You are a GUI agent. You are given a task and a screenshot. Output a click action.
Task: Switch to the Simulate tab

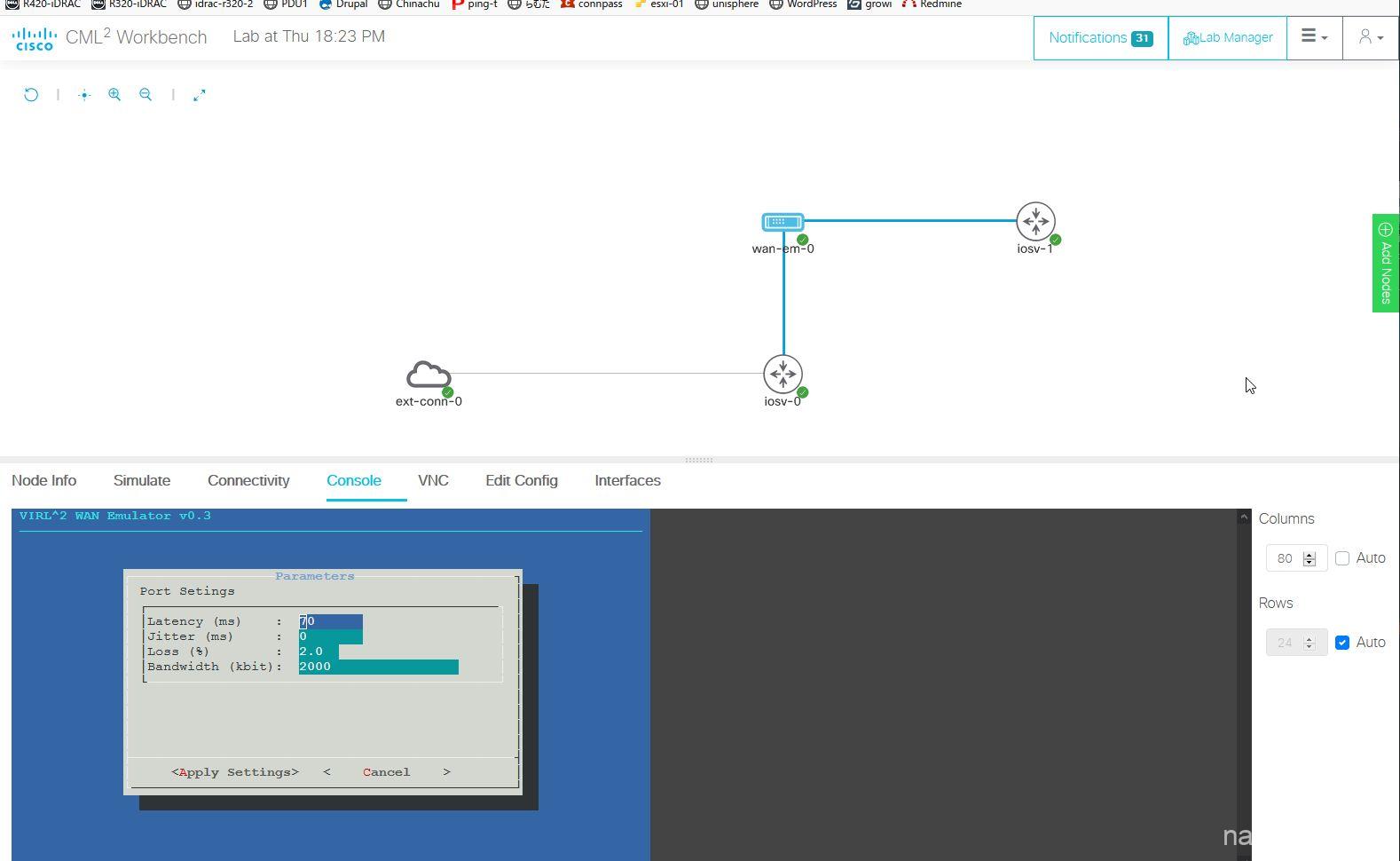pos(142,480)
